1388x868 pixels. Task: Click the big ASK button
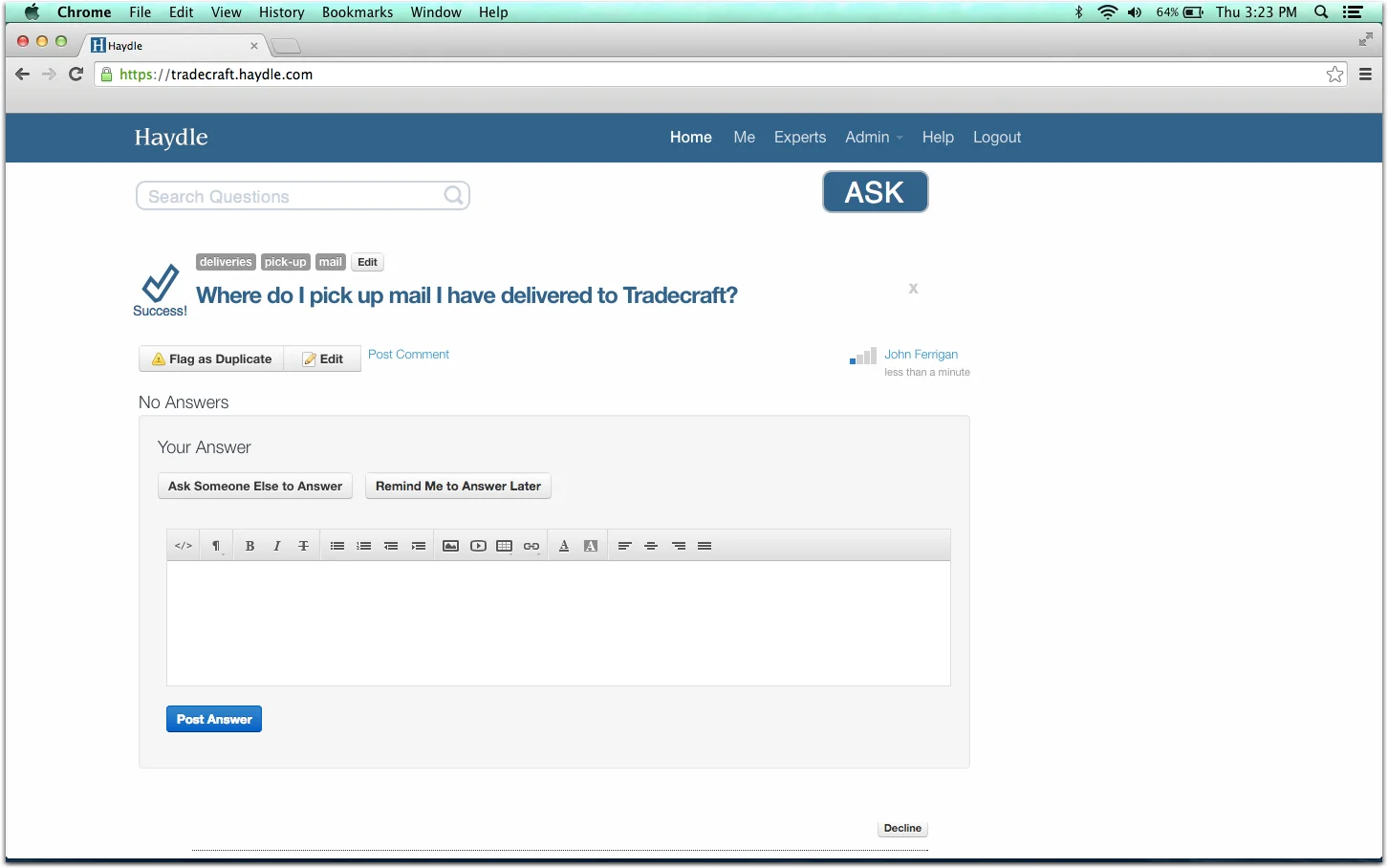(875, 192)
